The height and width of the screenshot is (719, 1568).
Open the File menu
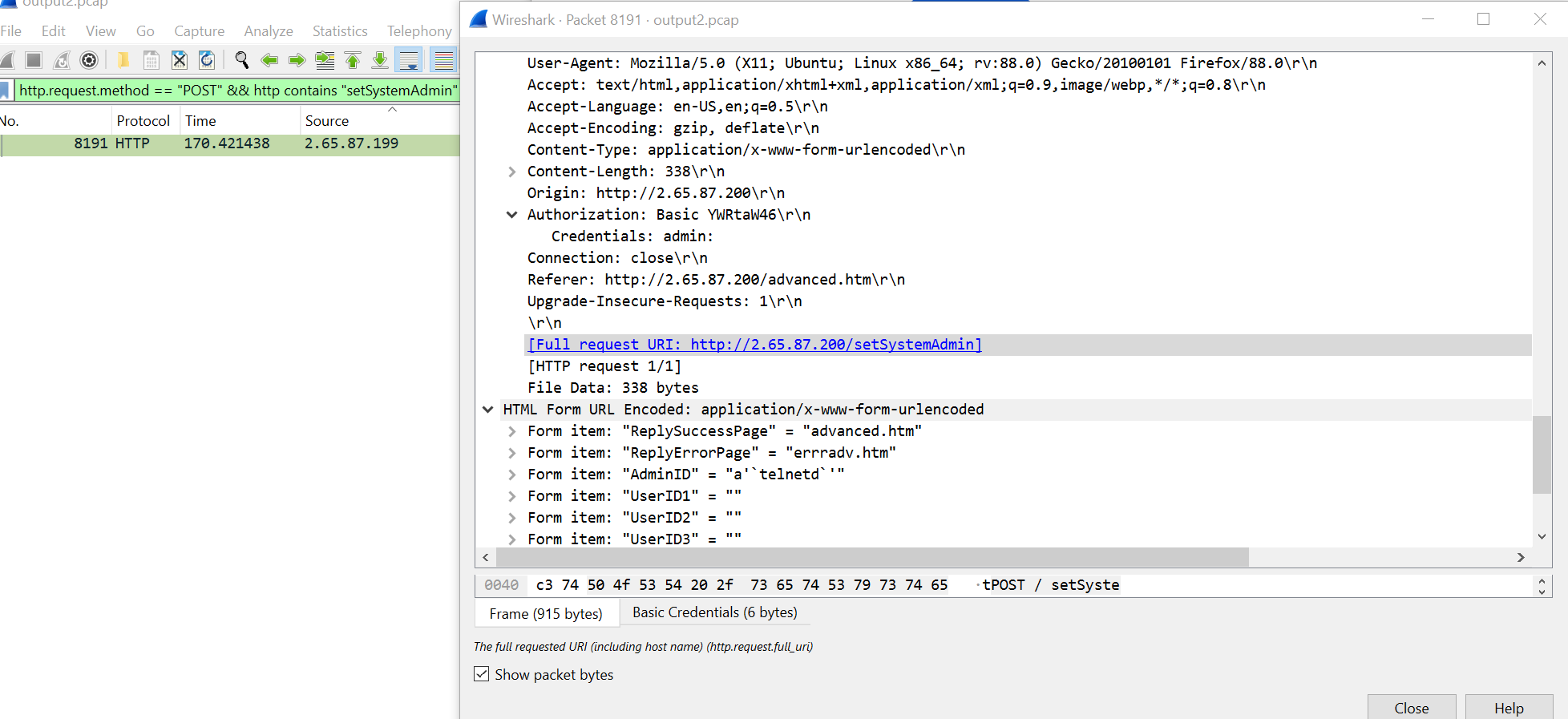[11, 31]
